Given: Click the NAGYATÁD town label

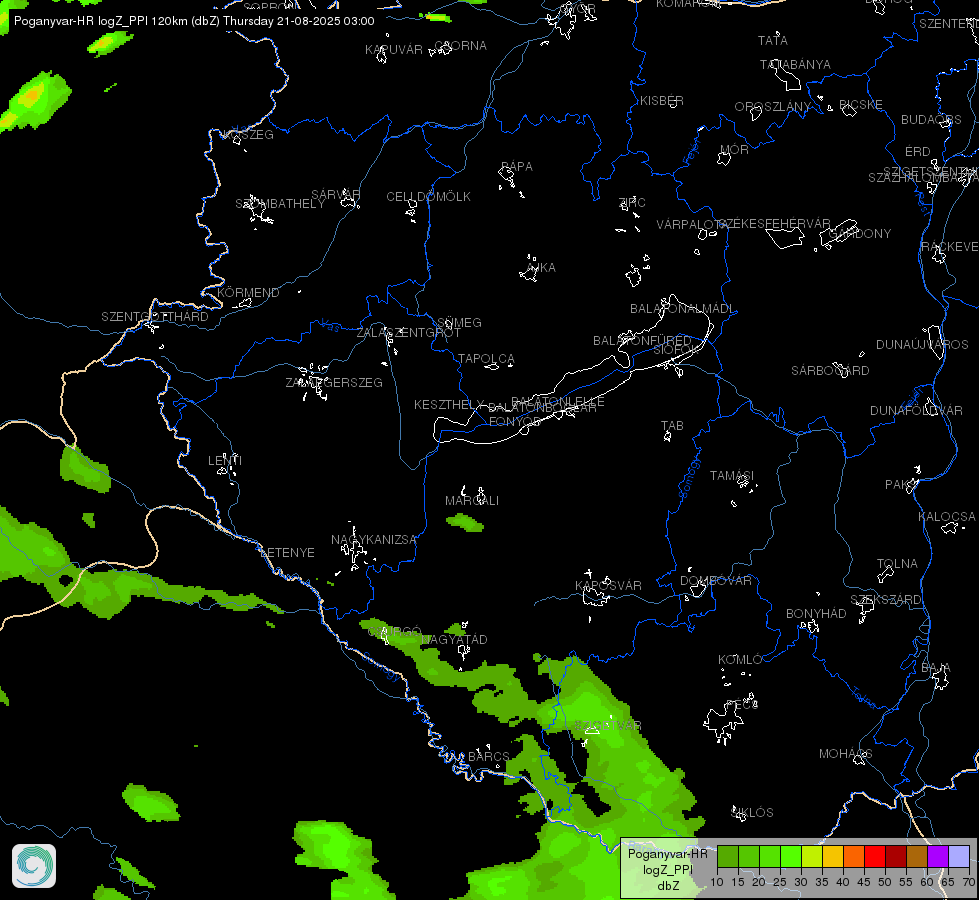Looking at the screenshot, I should point(454,640).
